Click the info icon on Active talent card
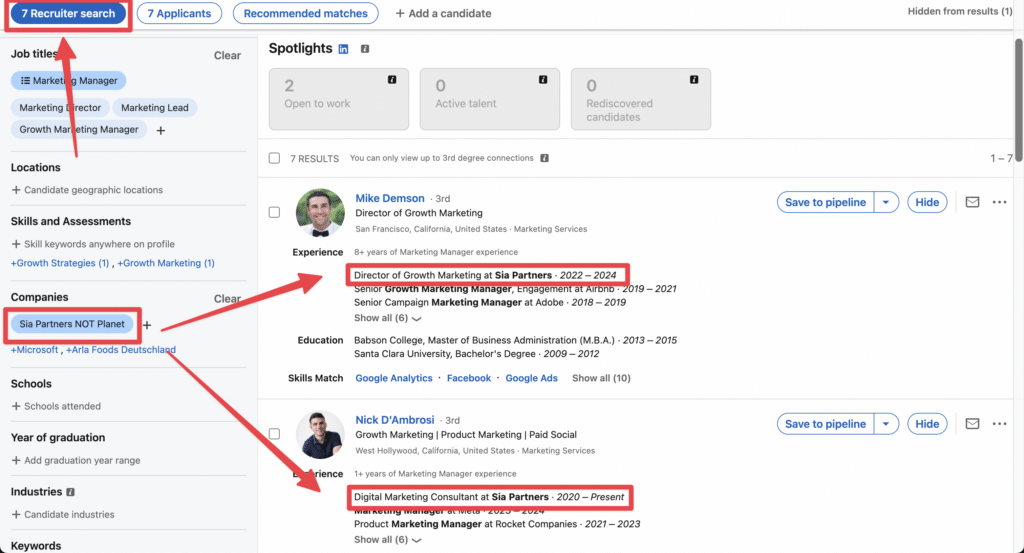 click(543, 80)
